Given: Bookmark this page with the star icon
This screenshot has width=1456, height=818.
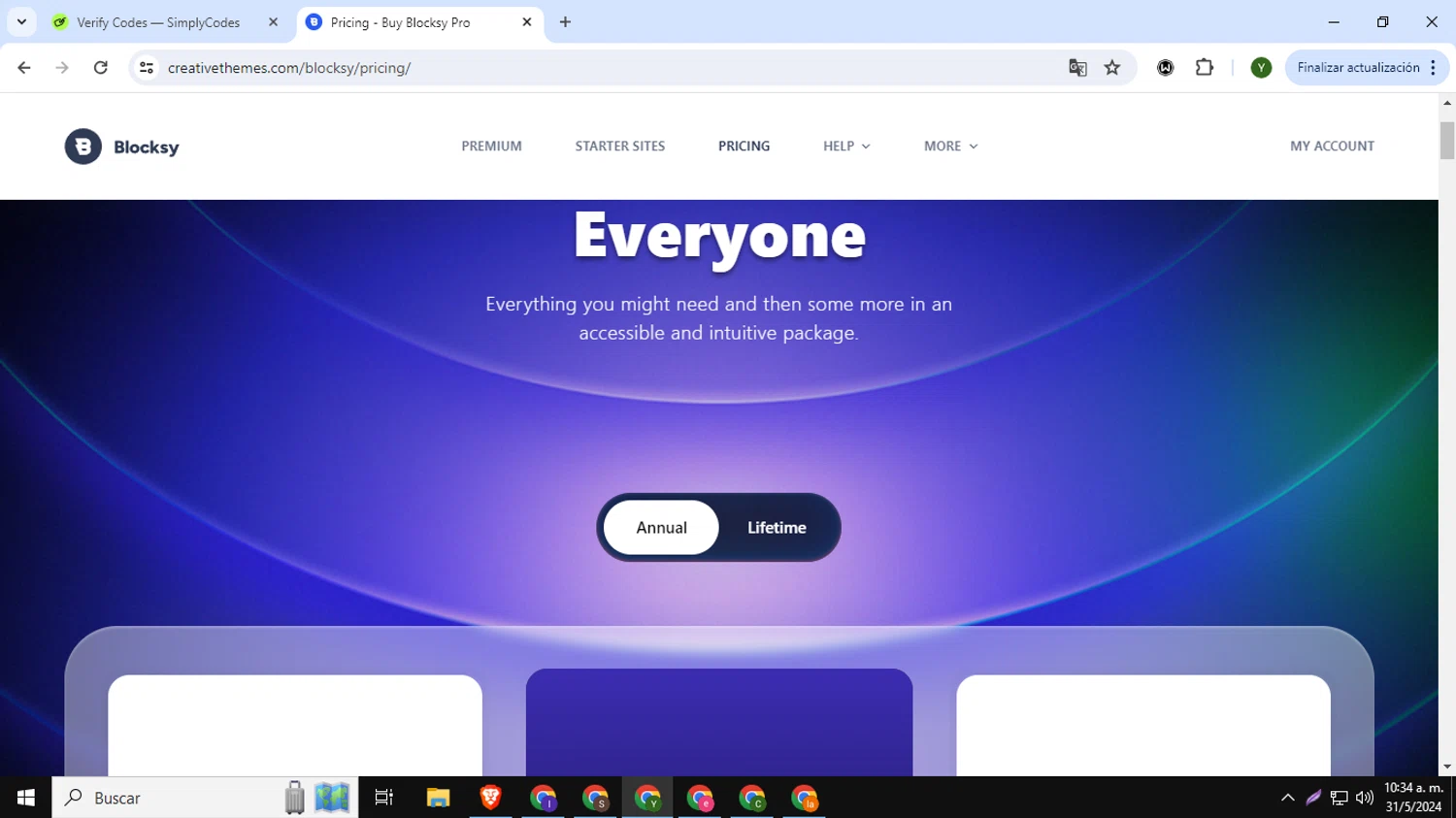Looking at the screenshot, I should 1112,68.
